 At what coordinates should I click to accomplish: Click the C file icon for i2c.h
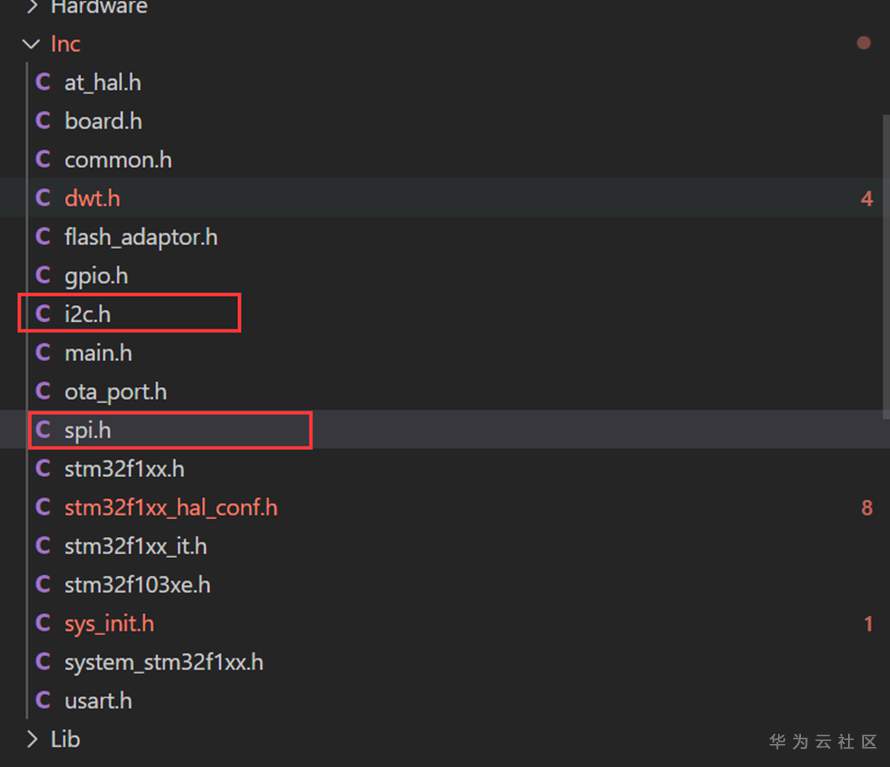[43, 314]
